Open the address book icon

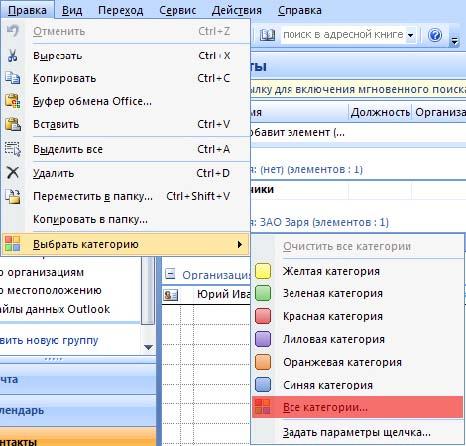(x=267, y=34)
